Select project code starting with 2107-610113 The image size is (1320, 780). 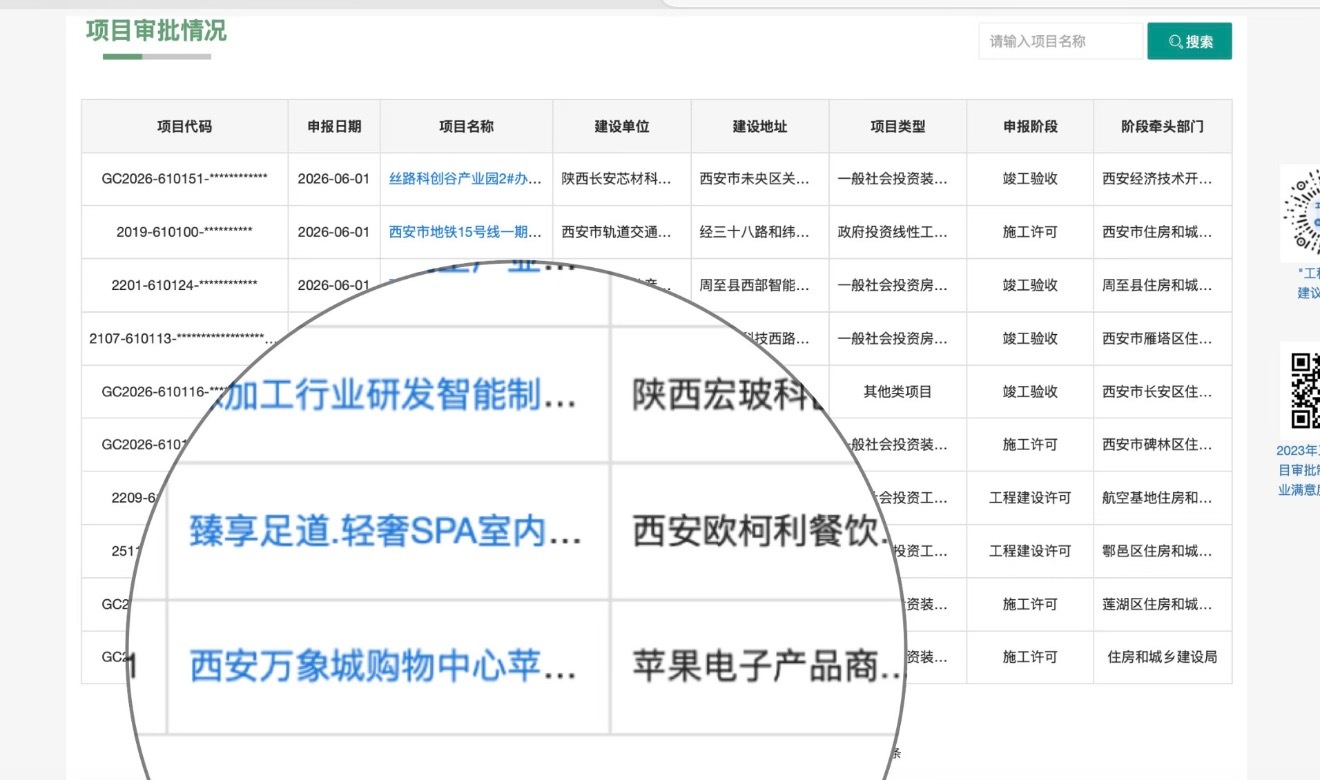[x=181, y=338]
